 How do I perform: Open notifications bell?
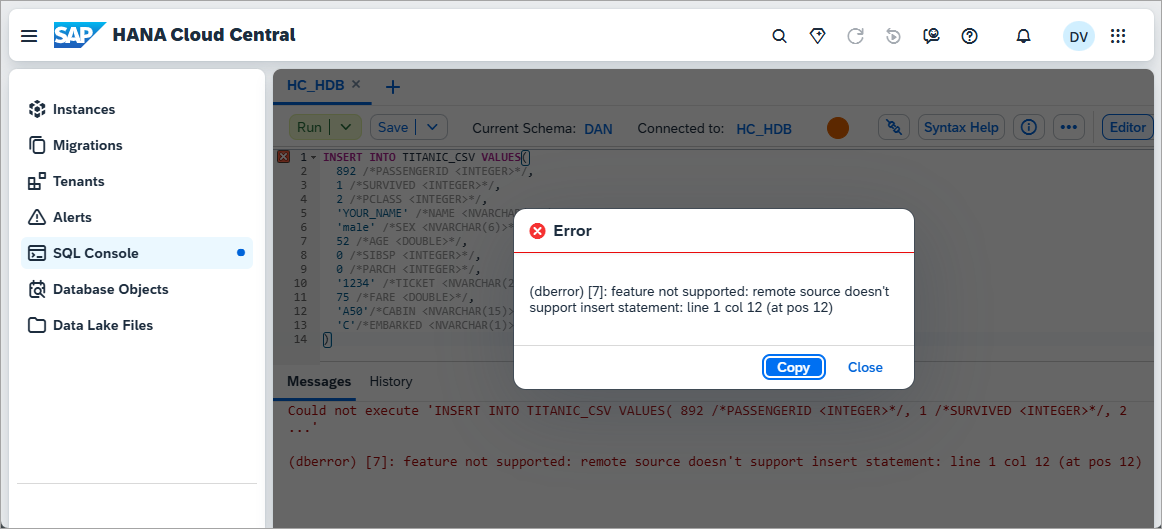(x=1023, y=36)
